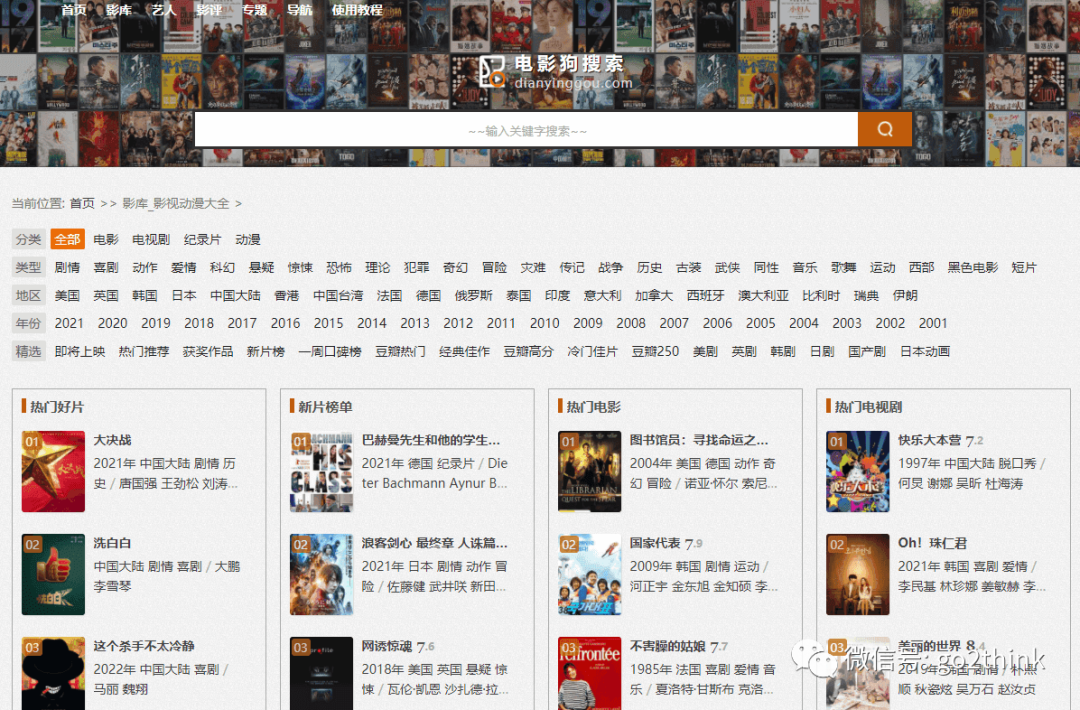Open the 大决战 poster thumbnail
1080x710 pixels.
53,471
